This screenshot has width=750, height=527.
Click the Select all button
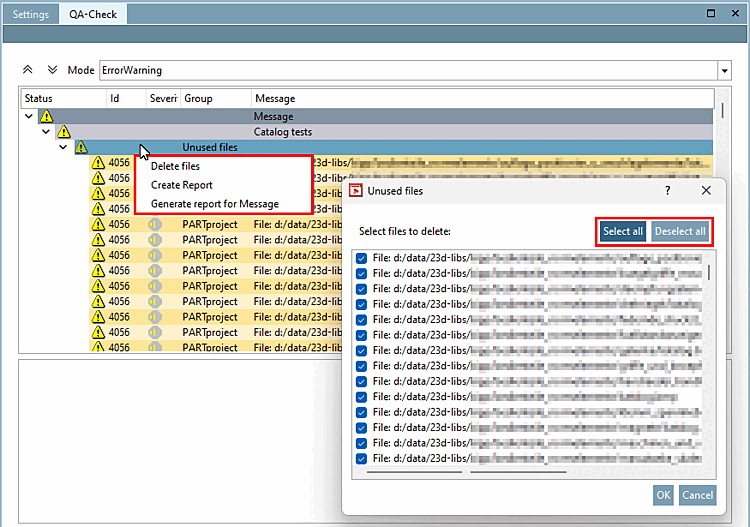point(623,231)
